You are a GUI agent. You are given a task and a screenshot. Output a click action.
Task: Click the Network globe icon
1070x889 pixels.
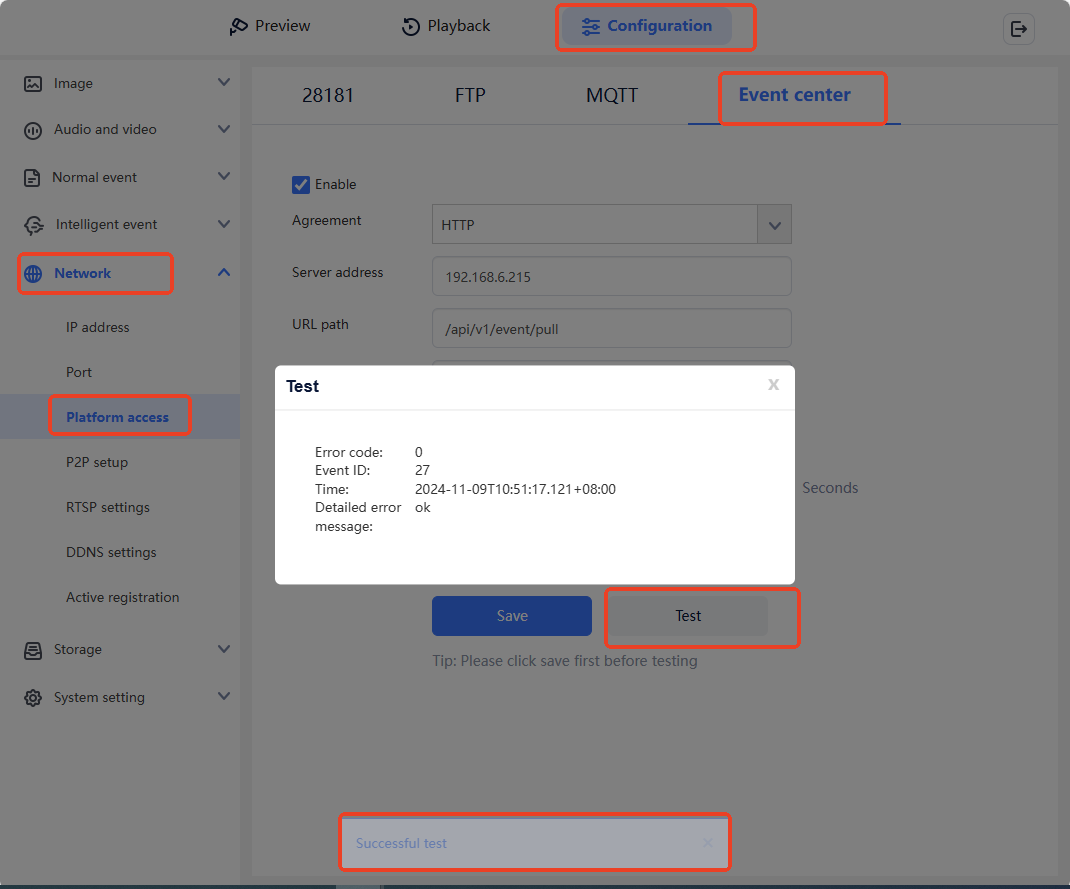pos(33,274)
